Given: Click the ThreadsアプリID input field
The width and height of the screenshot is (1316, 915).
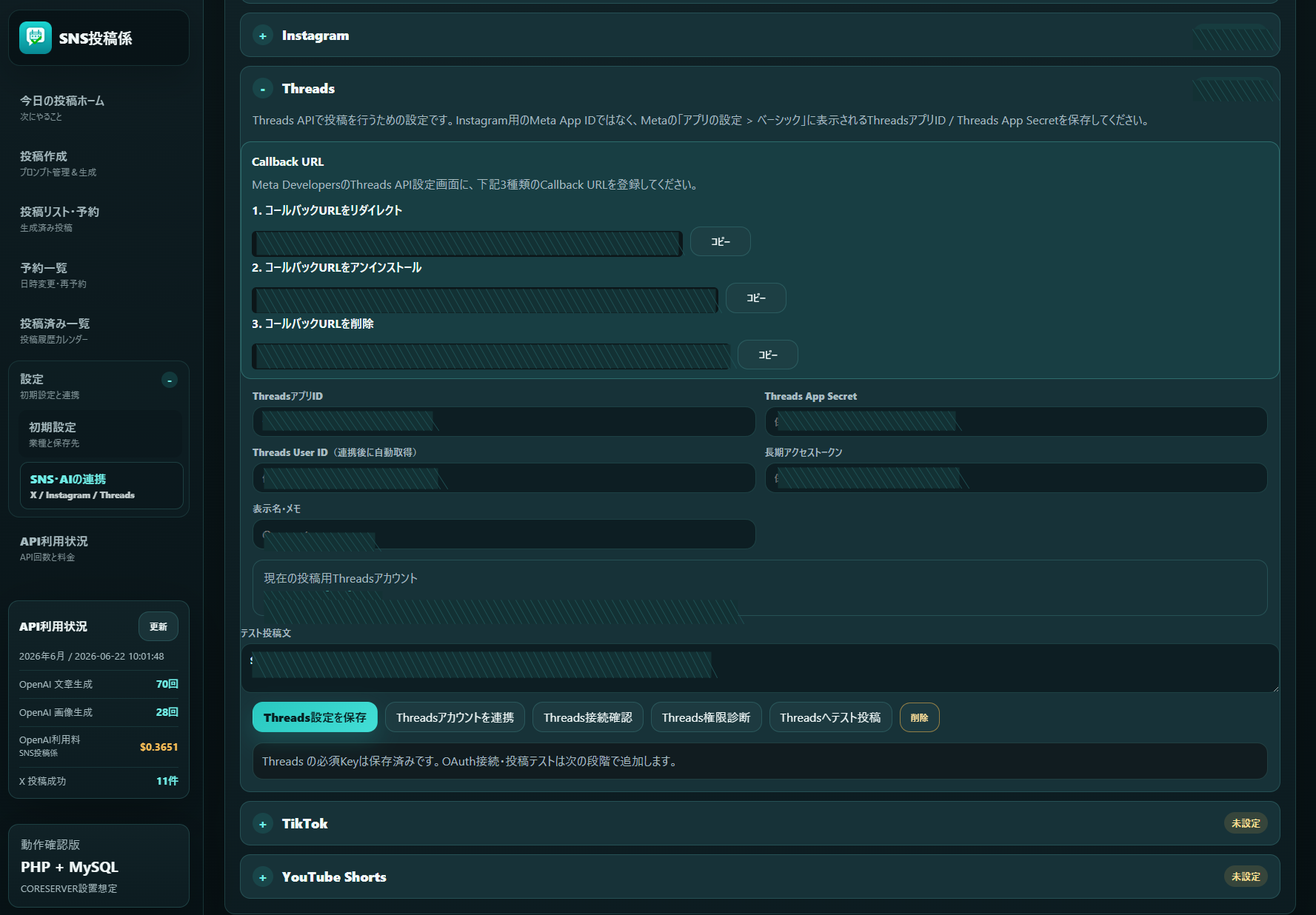Looking at the screenshot, I should click(x=504, y=421).
